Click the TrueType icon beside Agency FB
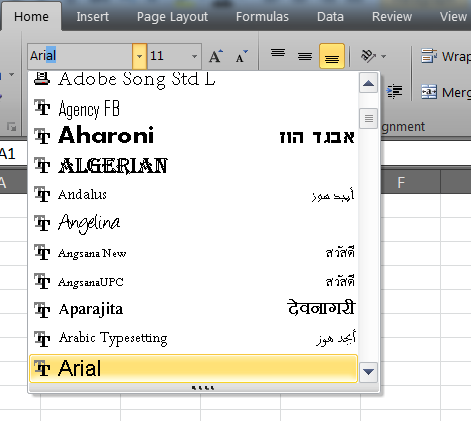Viewport: 471px width, 421px height. coord(42,107)
